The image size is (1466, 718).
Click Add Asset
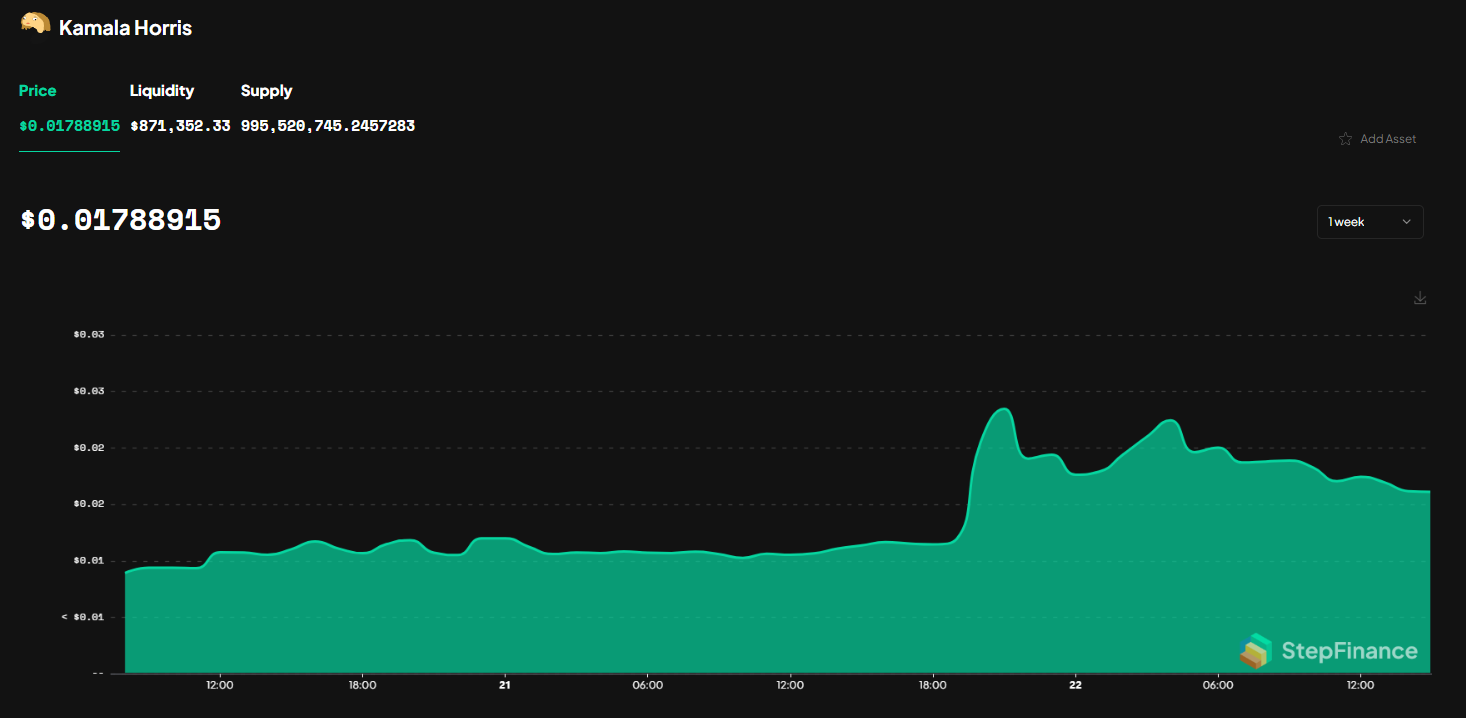click(x=1388, y=138)
